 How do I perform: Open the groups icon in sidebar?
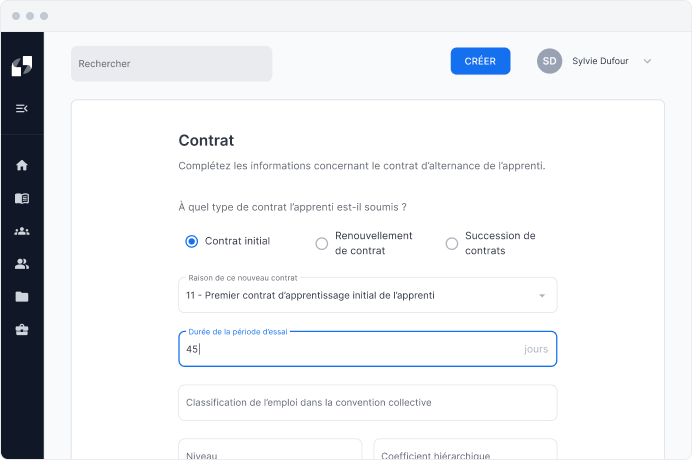(x=22, y=231)
